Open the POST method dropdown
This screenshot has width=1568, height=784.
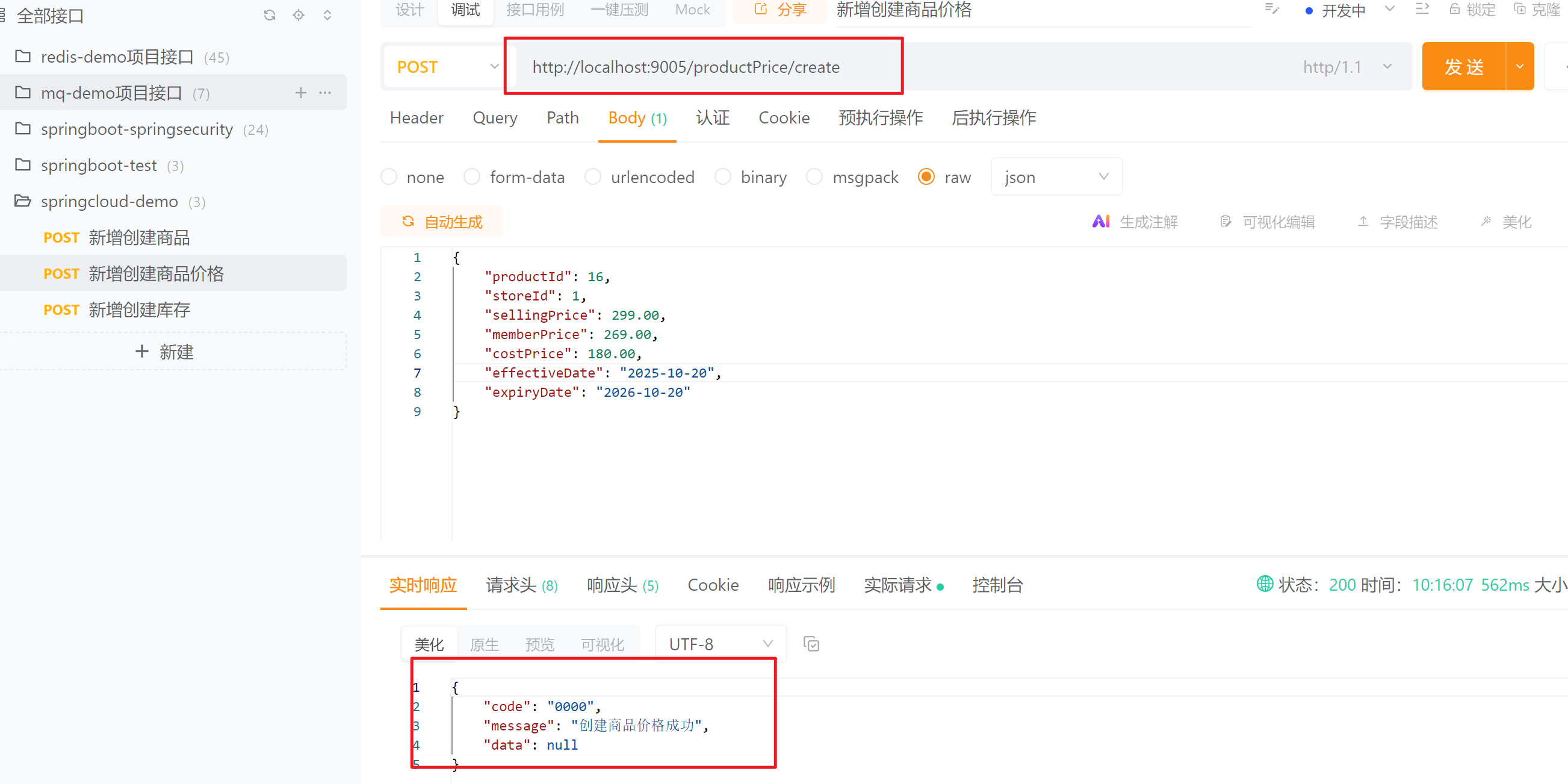tap(447, 67)
